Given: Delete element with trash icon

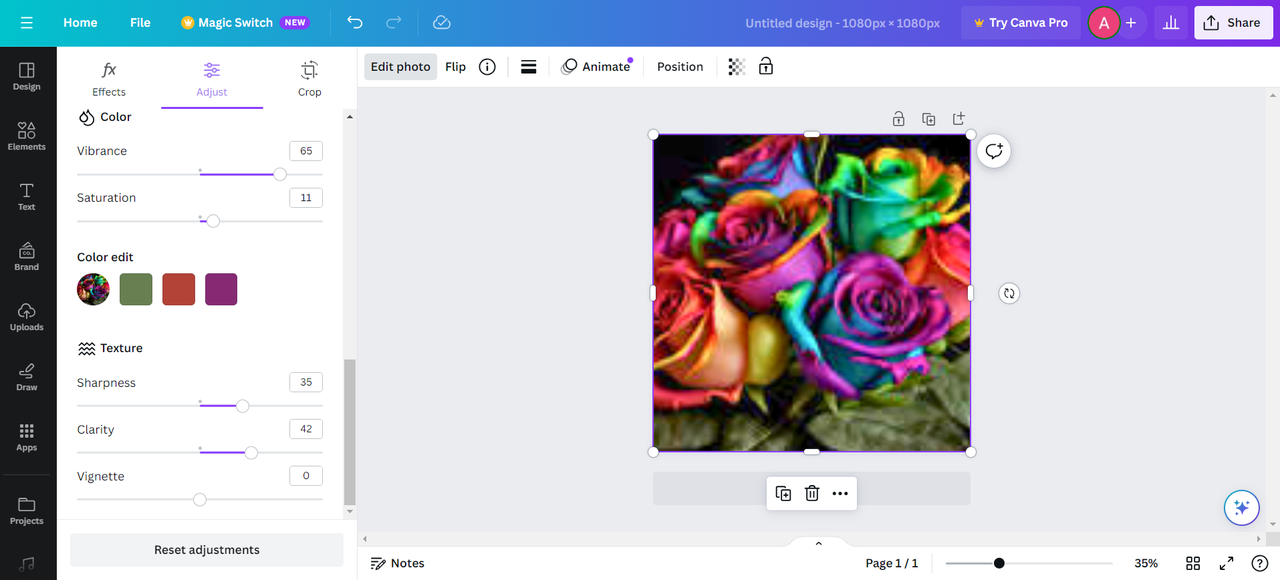Looking at the screenshot, I should click(x=812, y=493).
